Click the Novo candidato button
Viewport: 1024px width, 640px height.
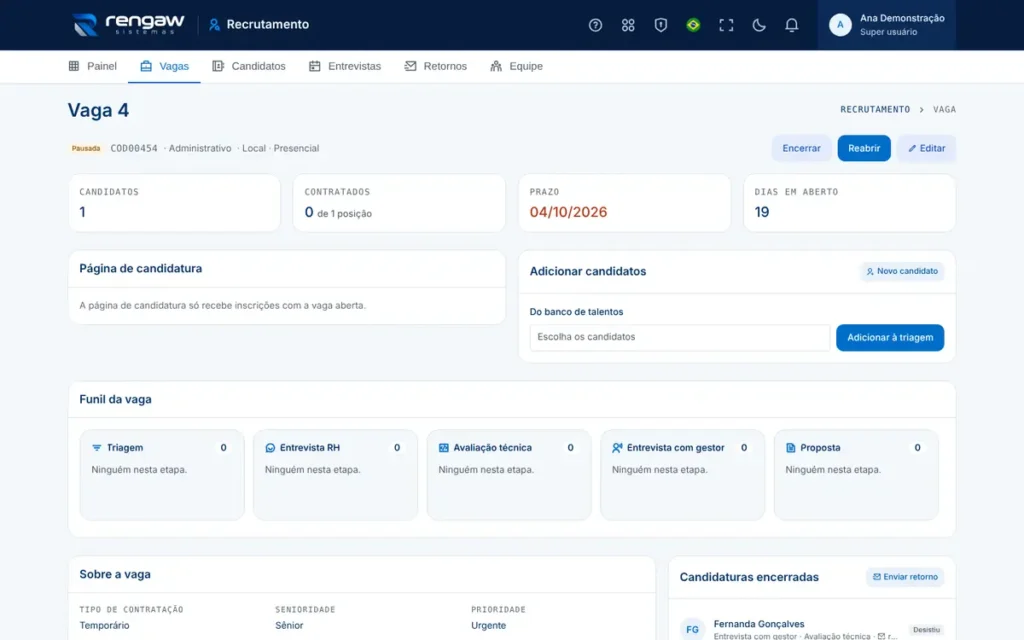pos(902,271)
